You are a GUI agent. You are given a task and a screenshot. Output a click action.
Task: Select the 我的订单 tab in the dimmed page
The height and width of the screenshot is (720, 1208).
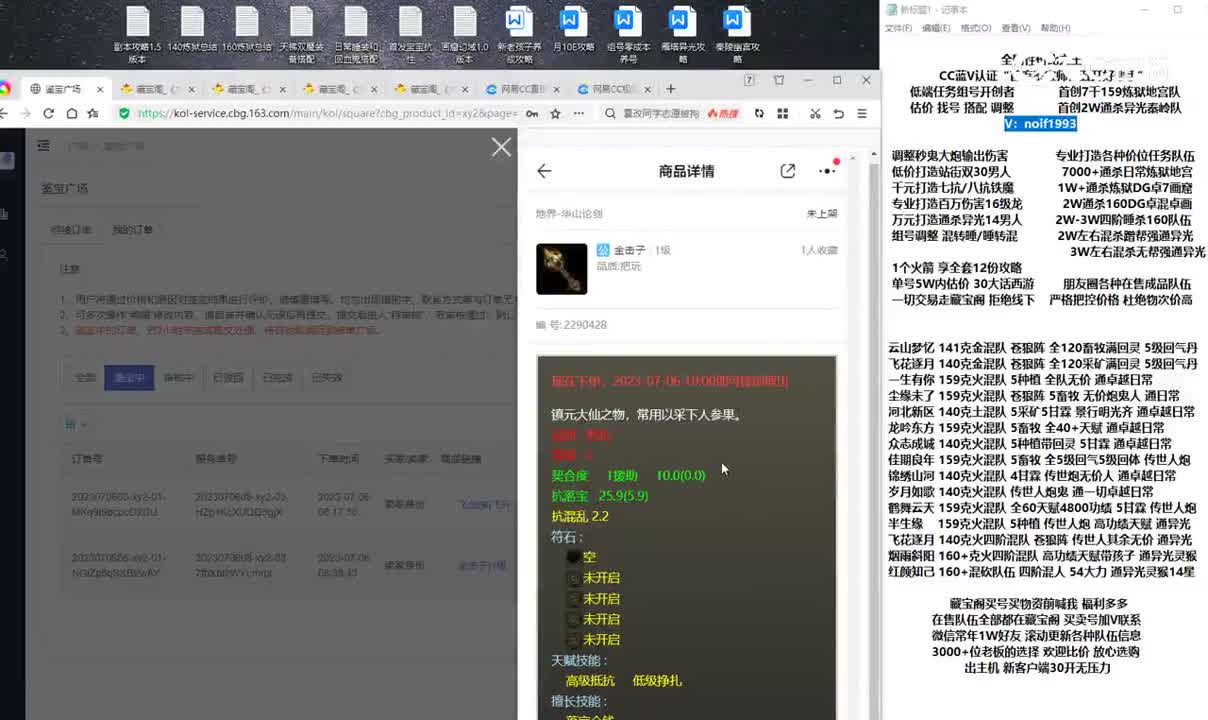coord(132,230)
